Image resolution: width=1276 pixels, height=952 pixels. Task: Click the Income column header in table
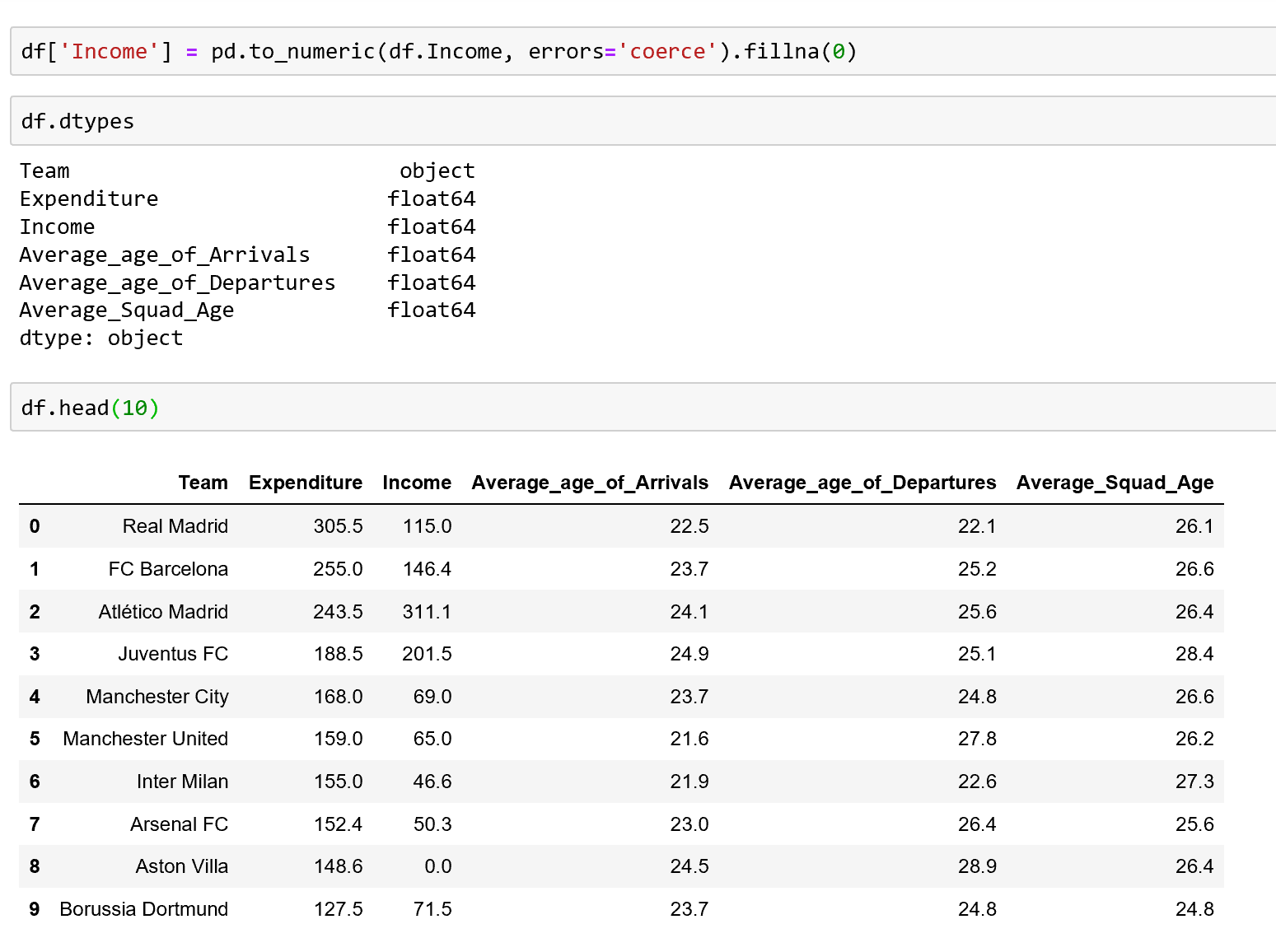[416, 483]
